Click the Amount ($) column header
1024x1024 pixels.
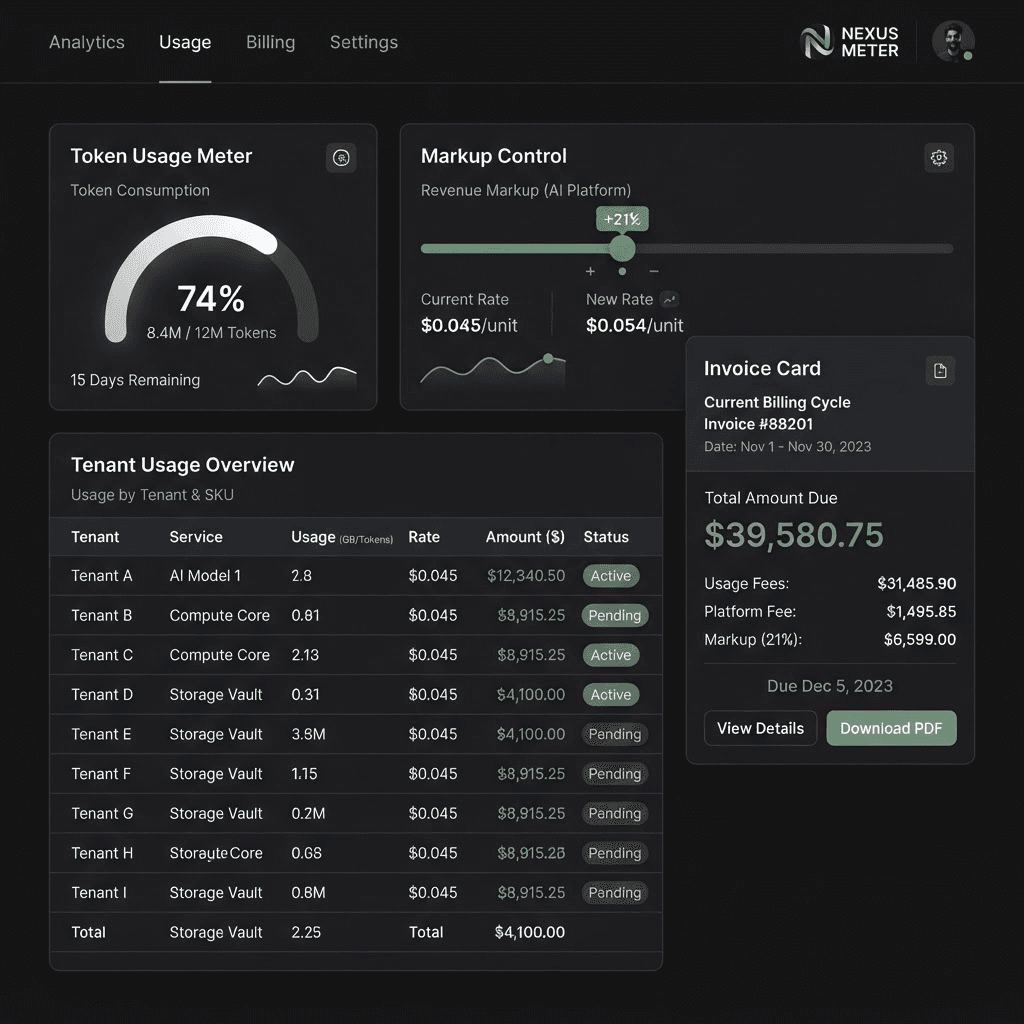coord(525,537)
